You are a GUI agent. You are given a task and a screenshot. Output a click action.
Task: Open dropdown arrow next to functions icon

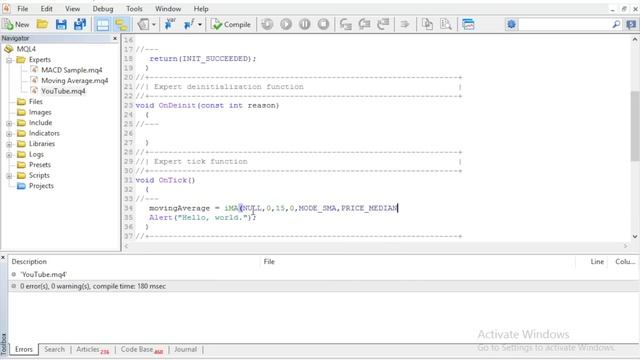click(x=200, y=24)
